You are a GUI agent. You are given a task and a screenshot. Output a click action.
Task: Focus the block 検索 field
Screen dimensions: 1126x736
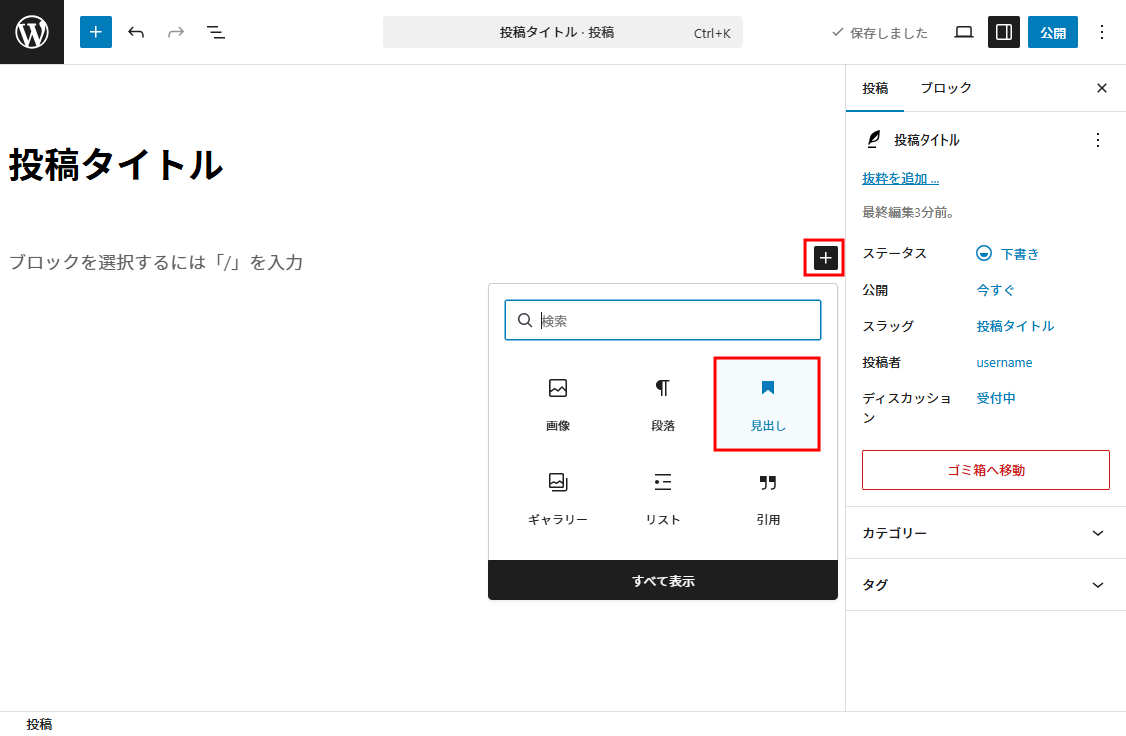coord(663,320)
